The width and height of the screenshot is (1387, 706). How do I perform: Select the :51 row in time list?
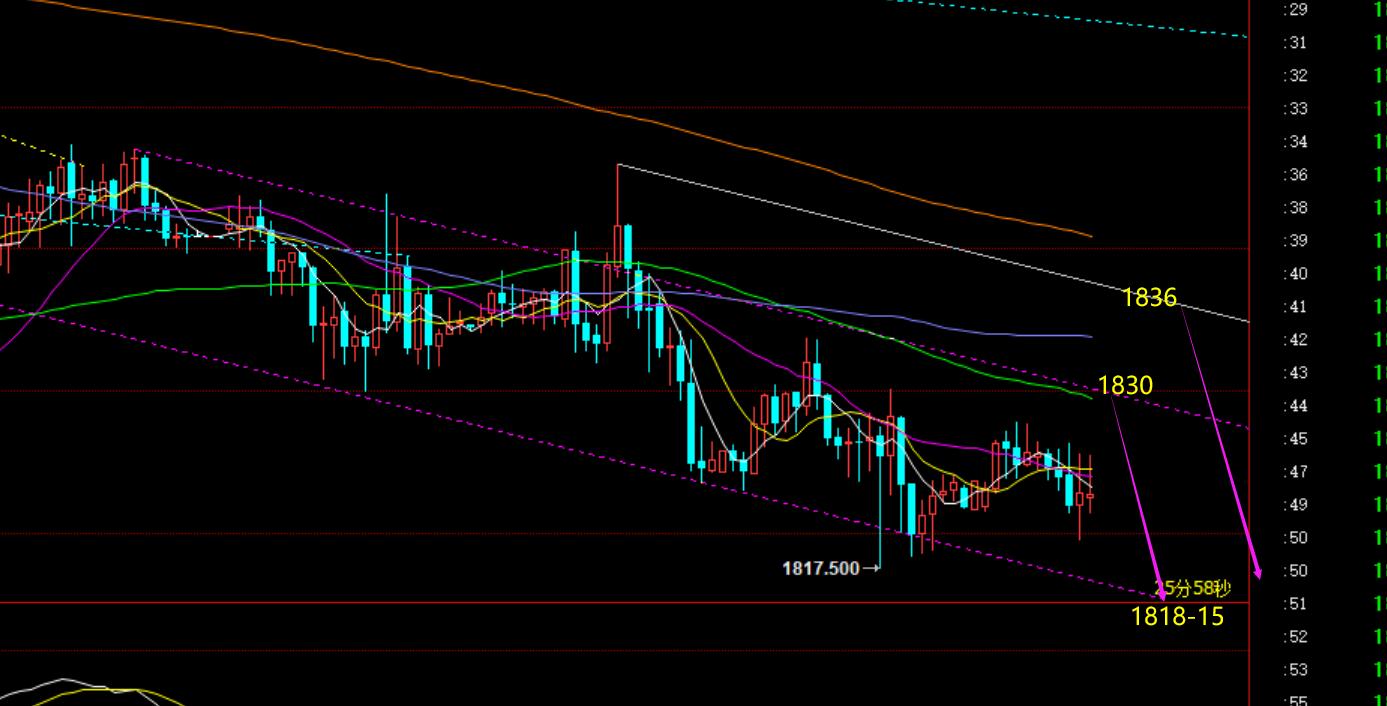pyautogui.click(x=1295, y=604)
